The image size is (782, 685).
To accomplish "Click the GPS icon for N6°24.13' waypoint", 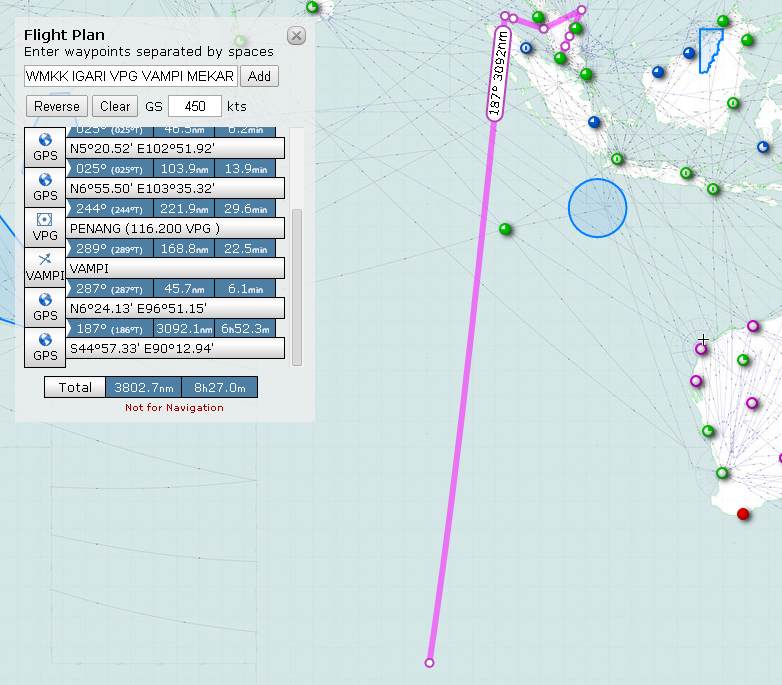I will (45, 307).
